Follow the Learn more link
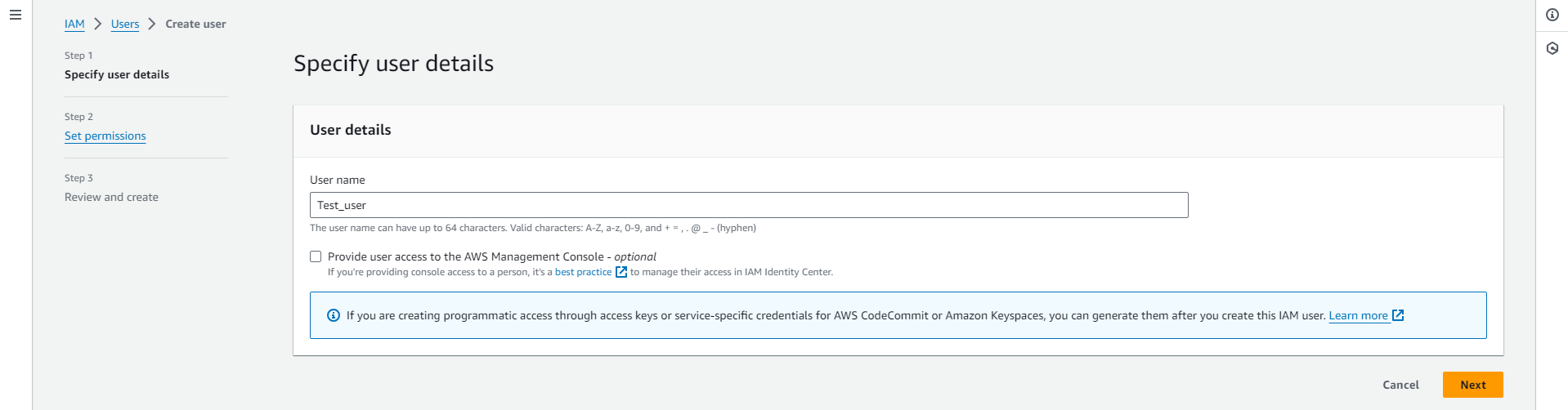 1358,315
